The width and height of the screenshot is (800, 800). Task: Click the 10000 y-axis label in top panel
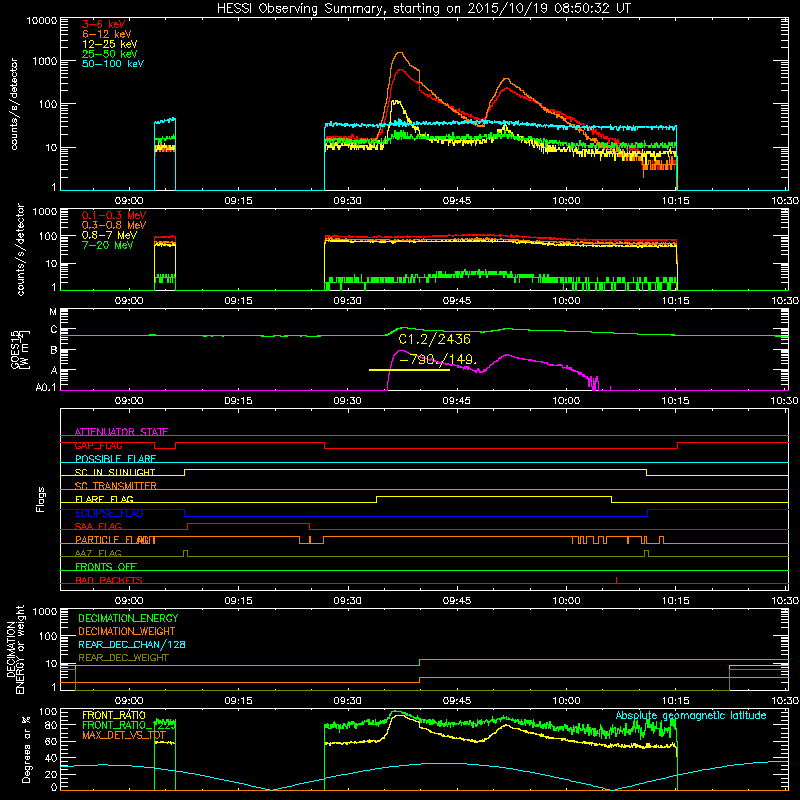[42, 20]
